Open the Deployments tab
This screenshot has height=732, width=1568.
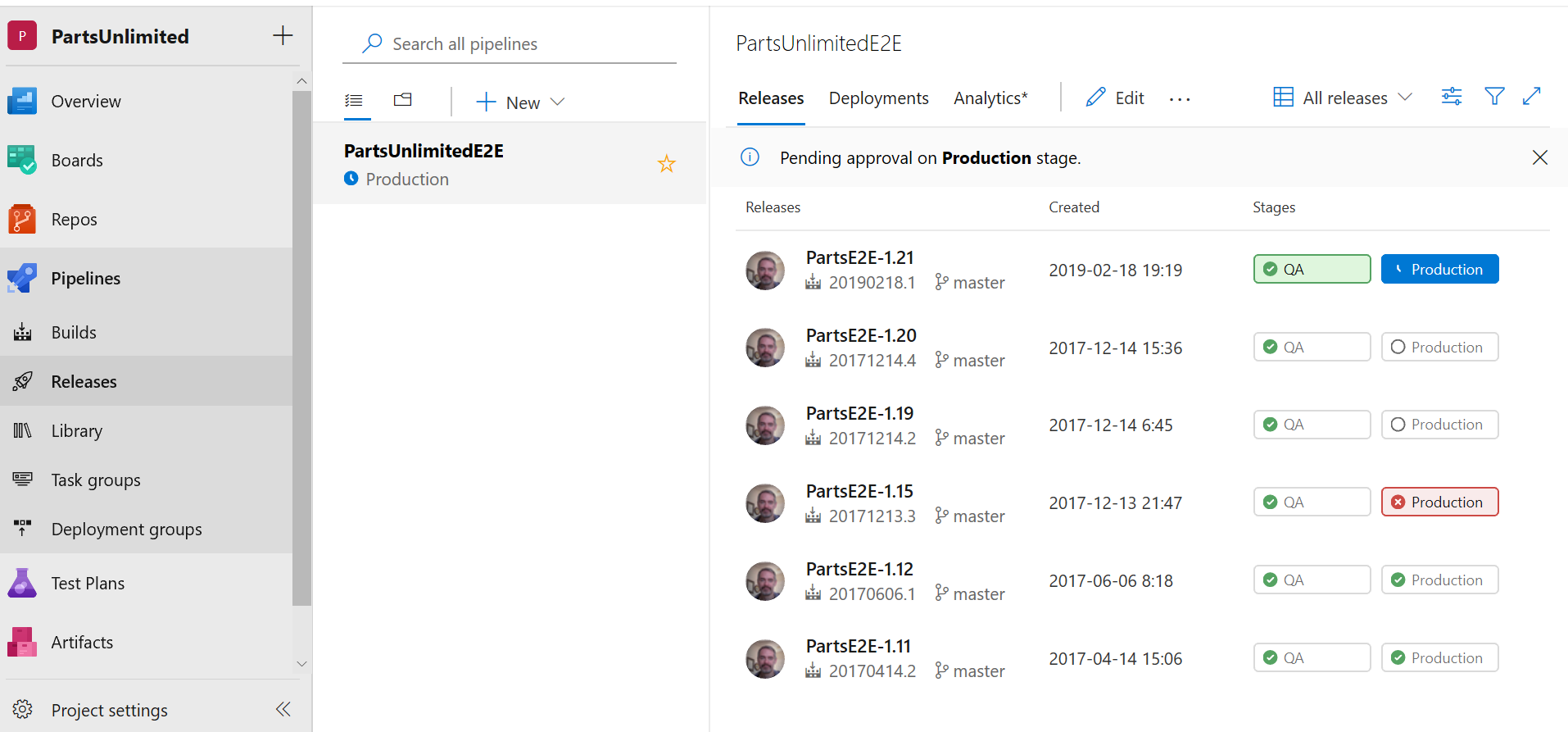pos(878,98)
